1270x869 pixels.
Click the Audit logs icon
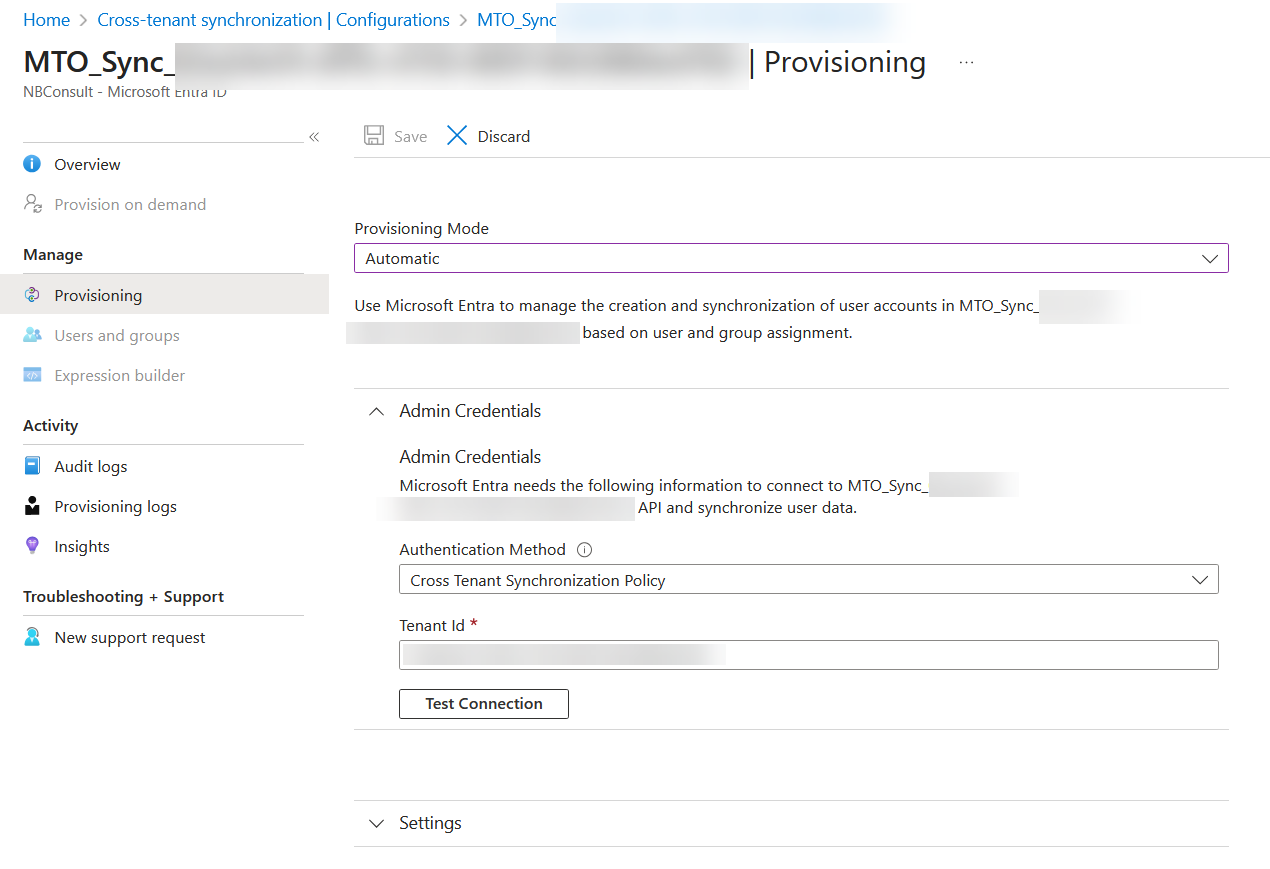point(32,466)
